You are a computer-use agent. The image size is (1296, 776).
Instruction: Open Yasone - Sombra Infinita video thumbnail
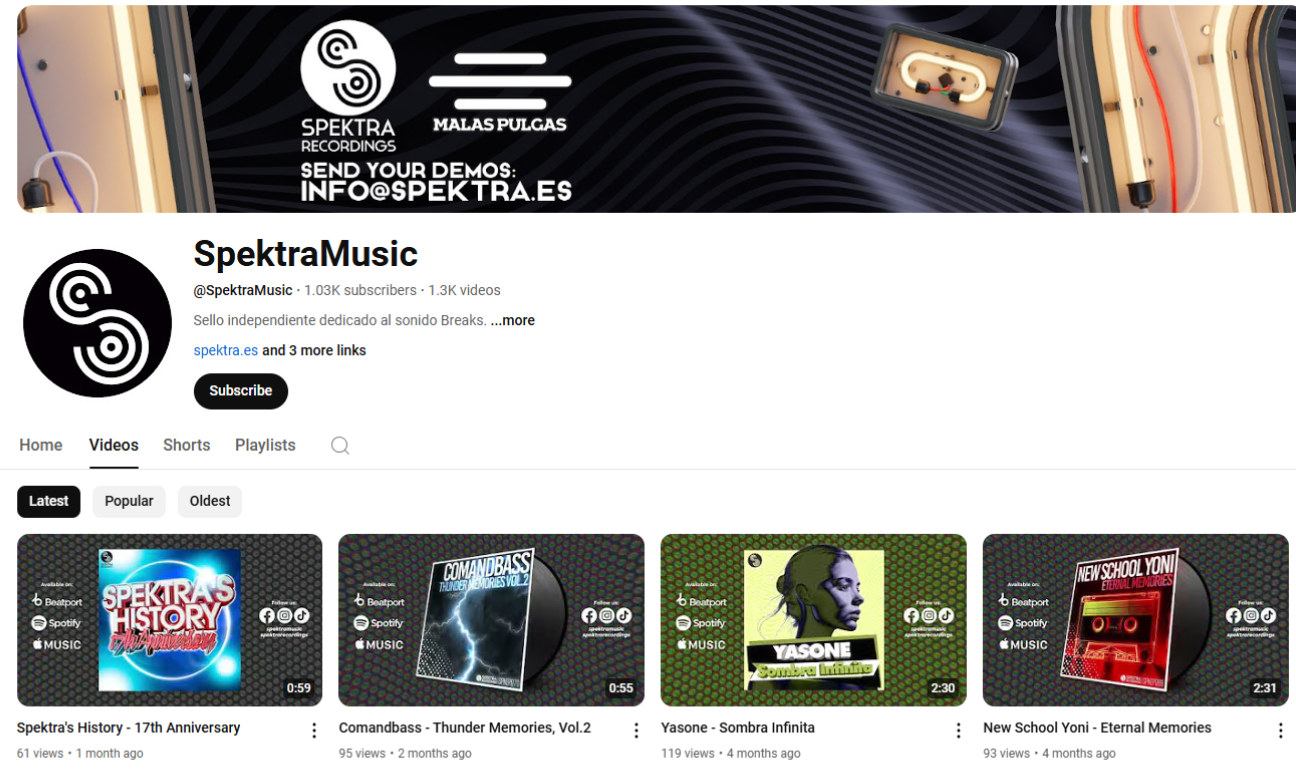coord(814,620)
